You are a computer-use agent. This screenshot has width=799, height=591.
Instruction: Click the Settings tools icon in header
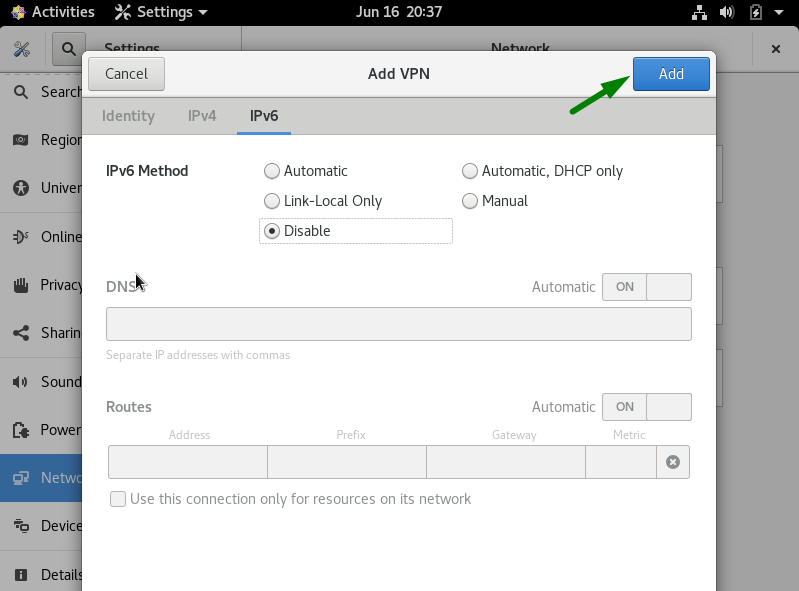21,49
